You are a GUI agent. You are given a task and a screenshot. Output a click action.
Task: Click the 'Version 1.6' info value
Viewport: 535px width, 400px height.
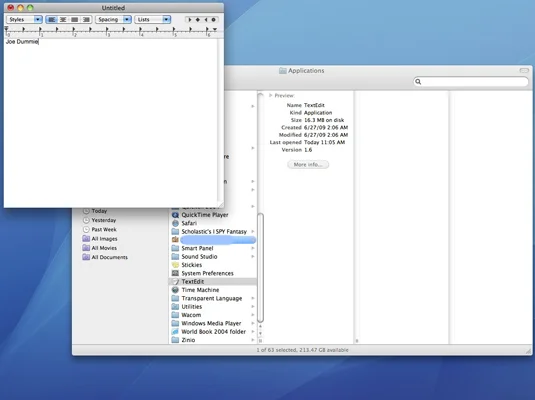(308, 150)
